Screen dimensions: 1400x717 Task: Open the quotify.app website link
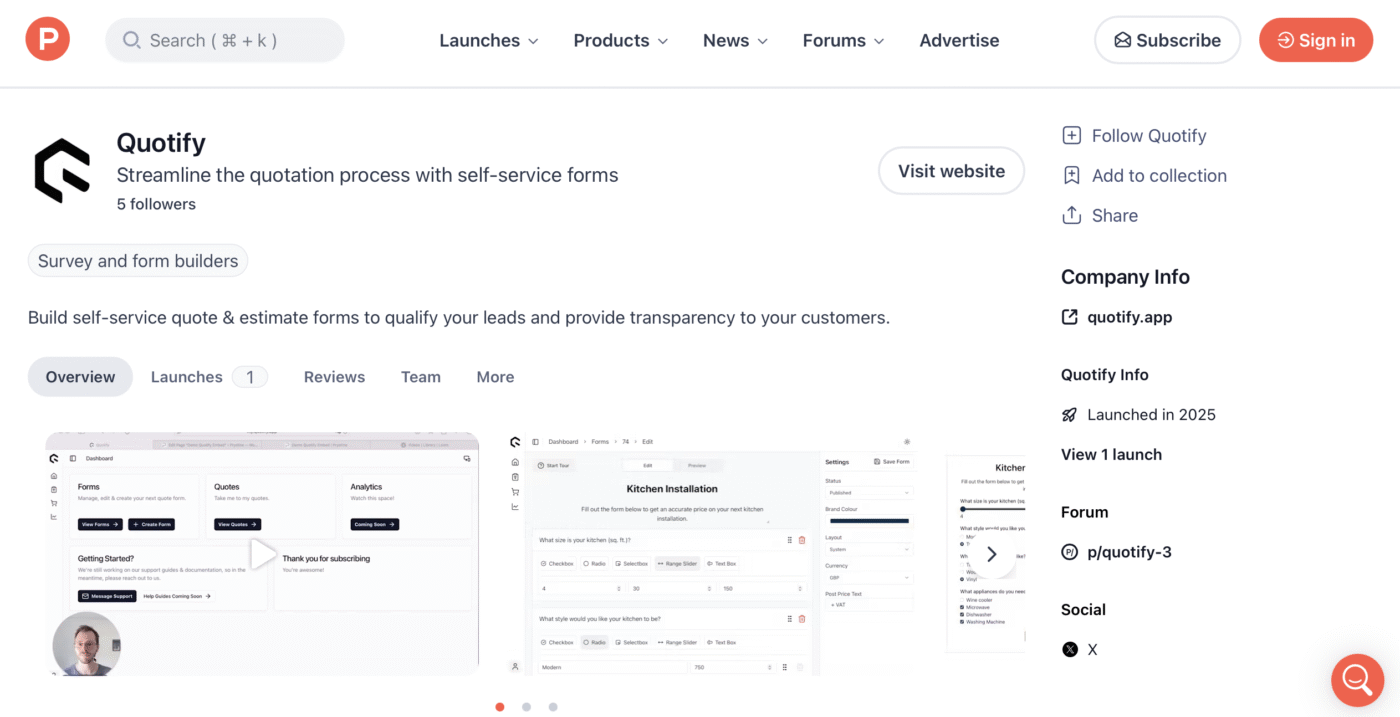[1129, 317]
